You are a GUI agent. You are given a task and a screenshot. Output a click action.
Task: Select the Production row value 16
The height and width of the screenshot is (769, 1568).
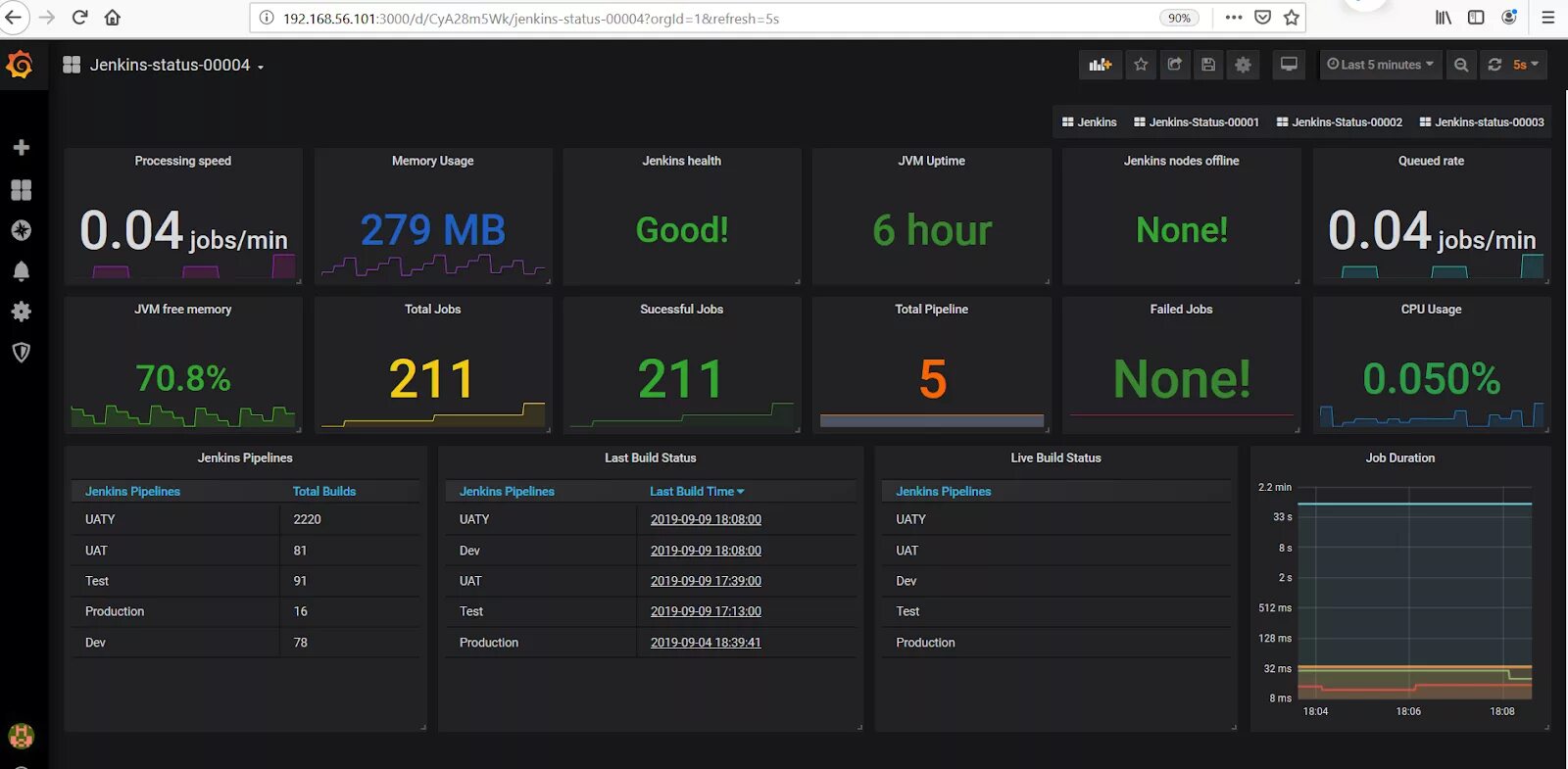click(301, 611)
